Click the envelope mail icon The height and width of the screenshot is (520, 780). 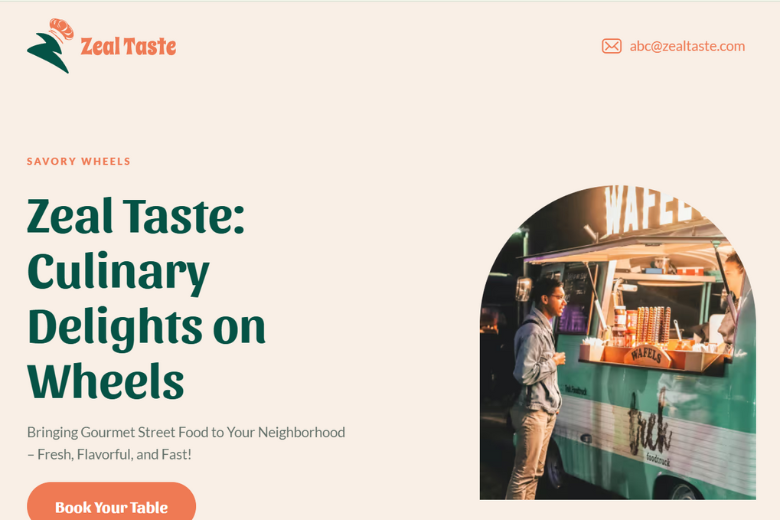pyautogui.click(x=611, y=46)
